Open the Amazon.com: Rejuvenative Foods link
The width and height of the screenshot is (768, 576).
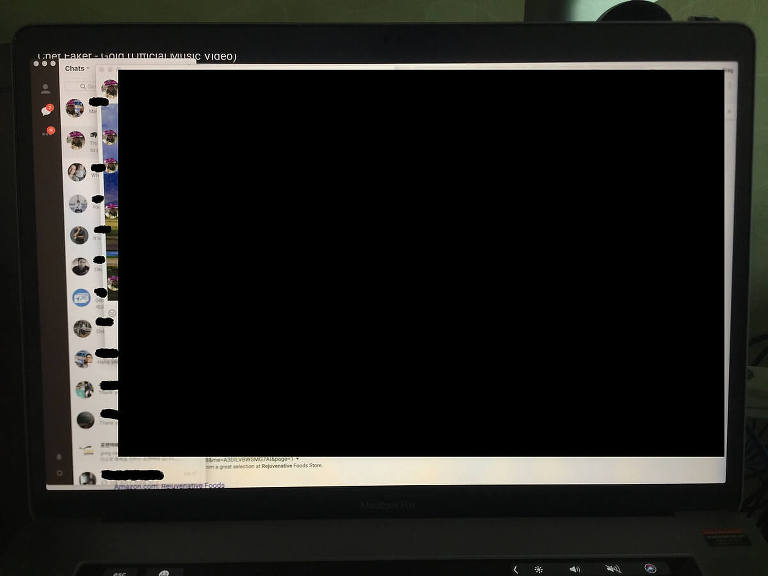point(169,485)
